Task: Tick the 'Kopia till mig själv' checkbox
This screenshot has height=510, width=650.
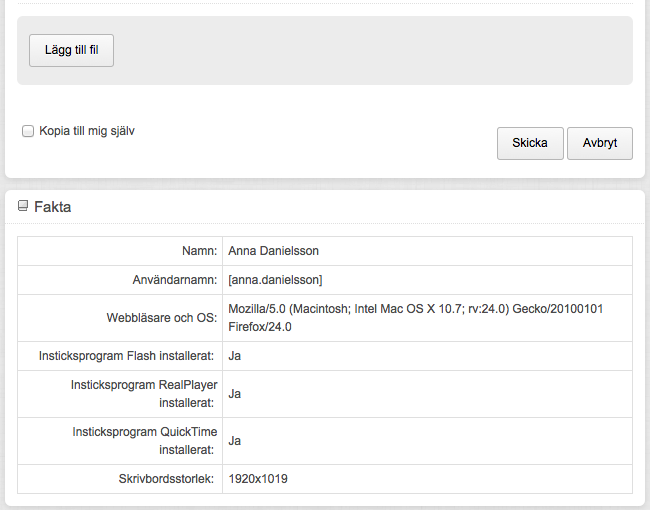Action: [28, 131]
